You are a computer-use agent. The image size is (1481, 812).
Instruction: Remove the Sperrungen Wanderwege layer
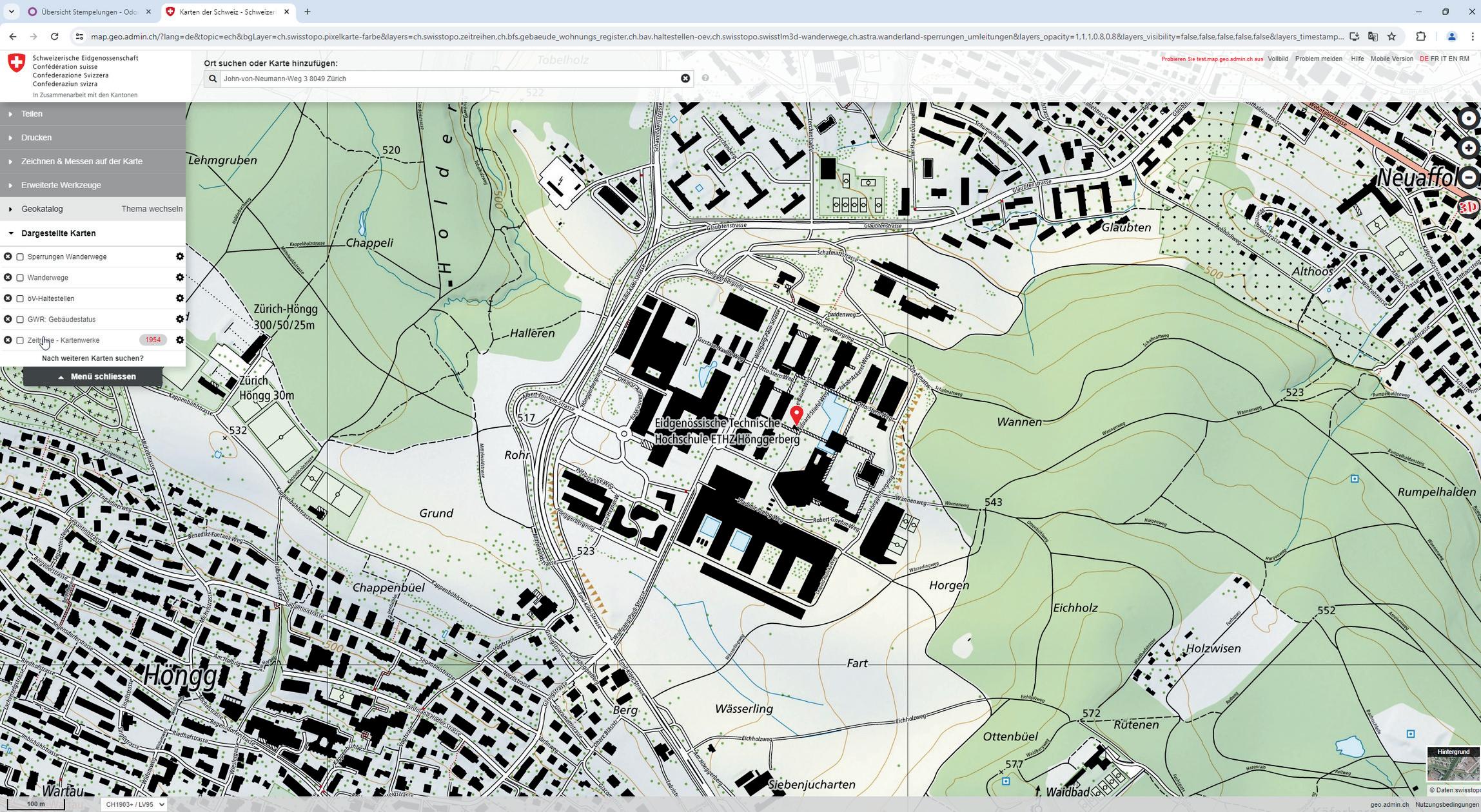(x=8, y=256)
